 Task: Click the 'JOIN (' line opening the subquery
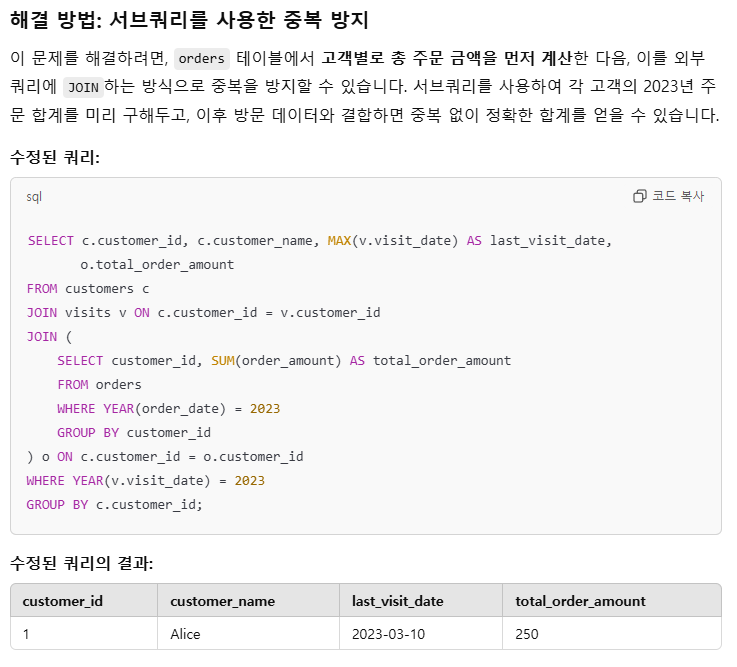pyautogui.click(x=49, y=337)
